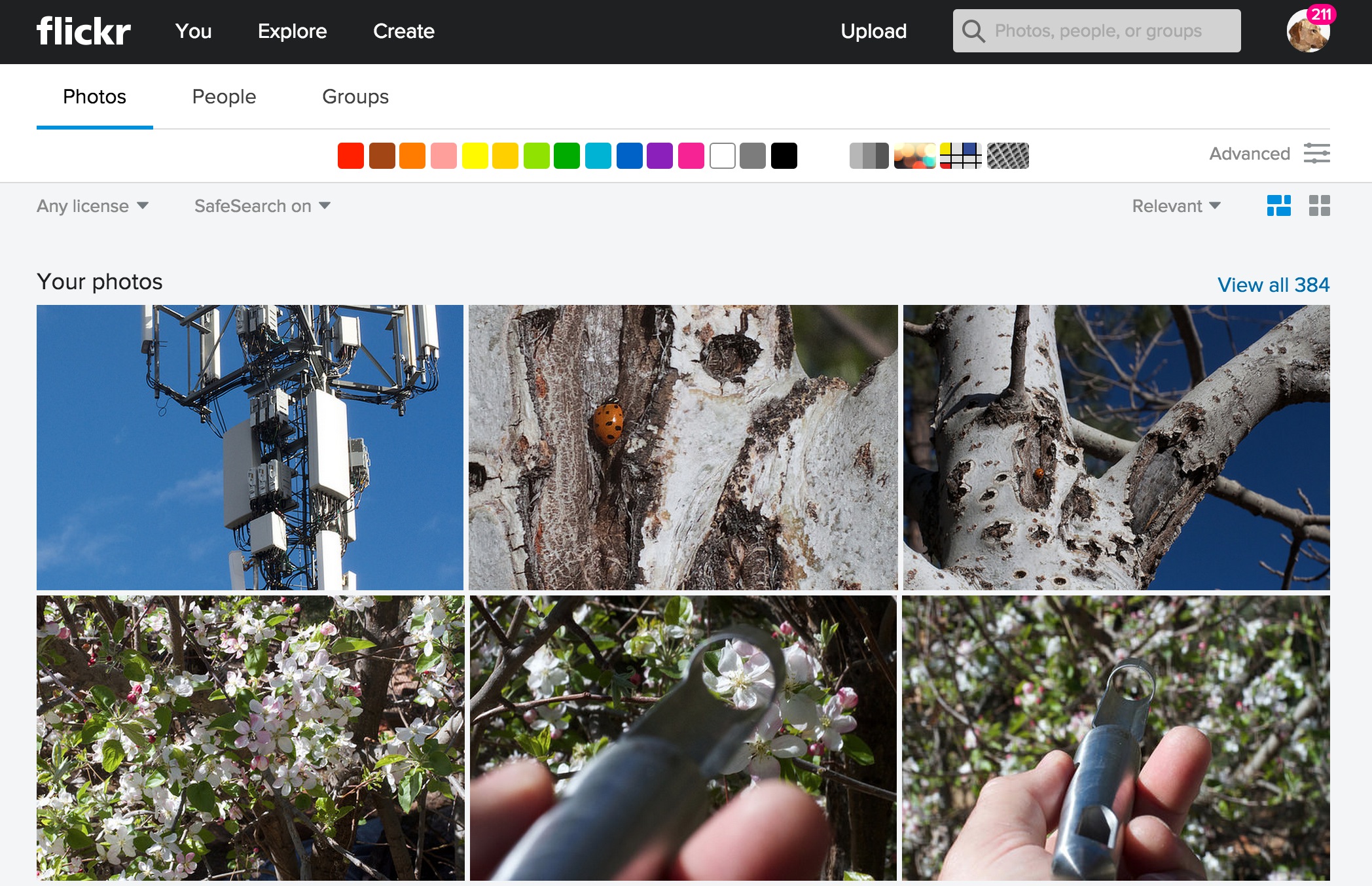Switch to the Groups tab

[355, 97]
